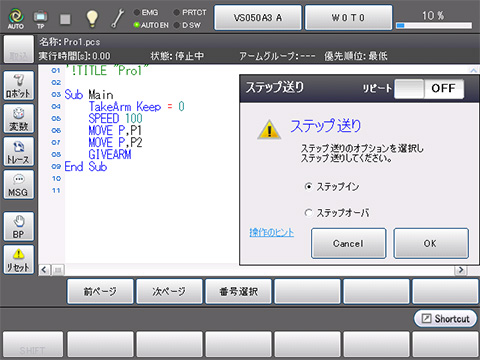
Task: Open the ロボット robot sidebar button
Action: [x=19, y=85]
